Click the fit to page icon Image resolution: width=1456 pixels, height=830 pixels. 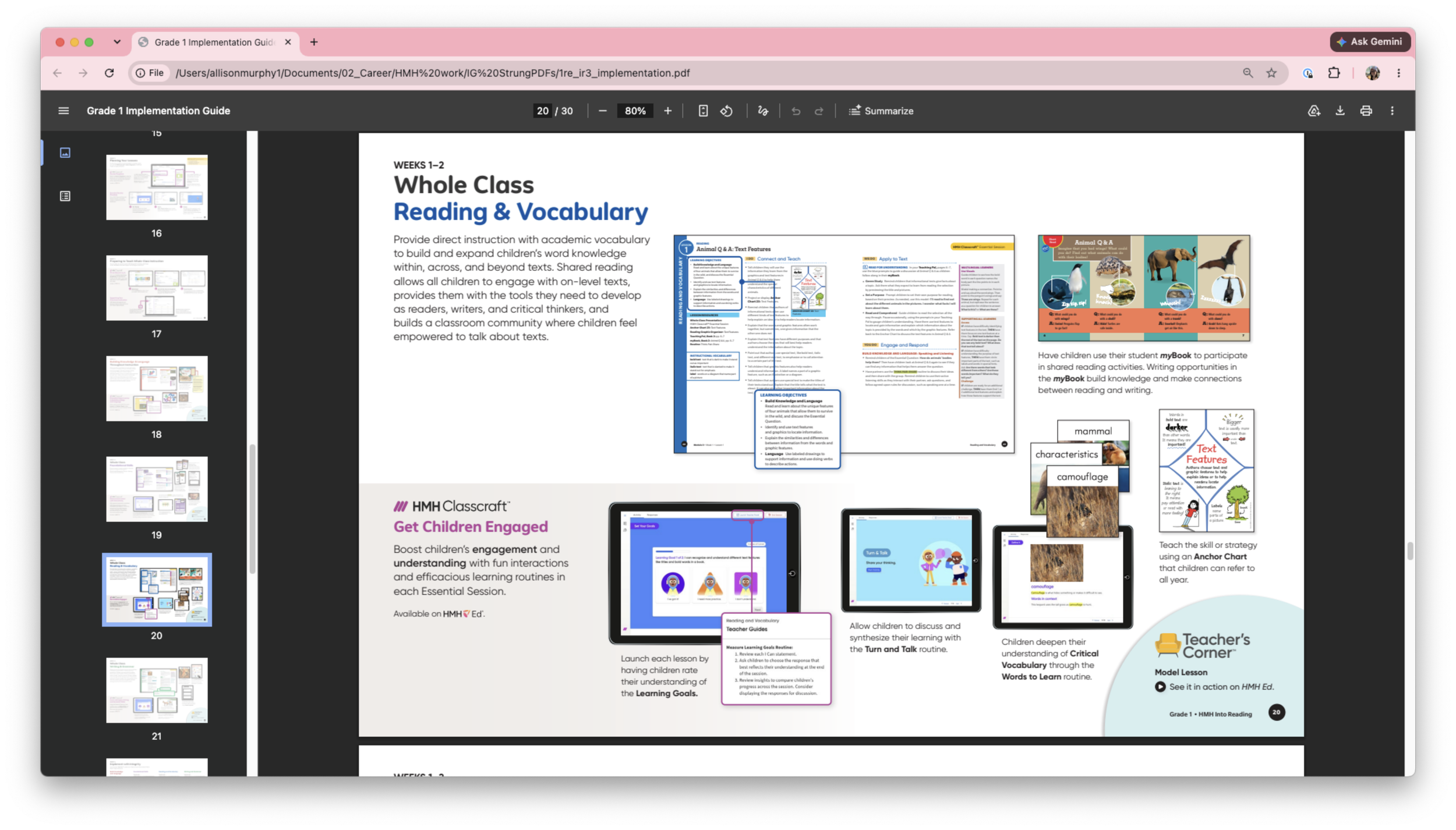(703, 111)
